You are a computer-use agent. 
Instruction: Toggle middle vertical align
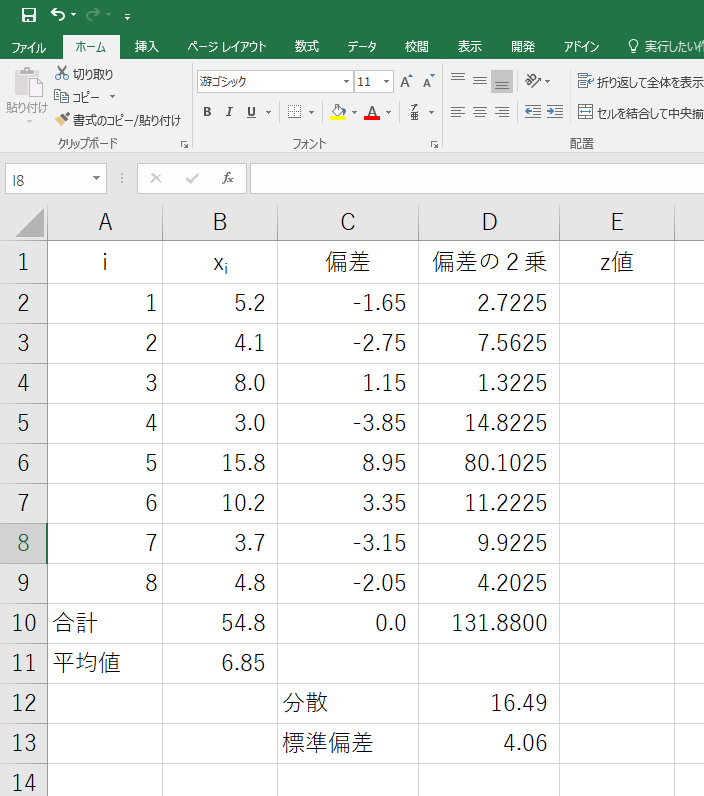click(480, 80)
